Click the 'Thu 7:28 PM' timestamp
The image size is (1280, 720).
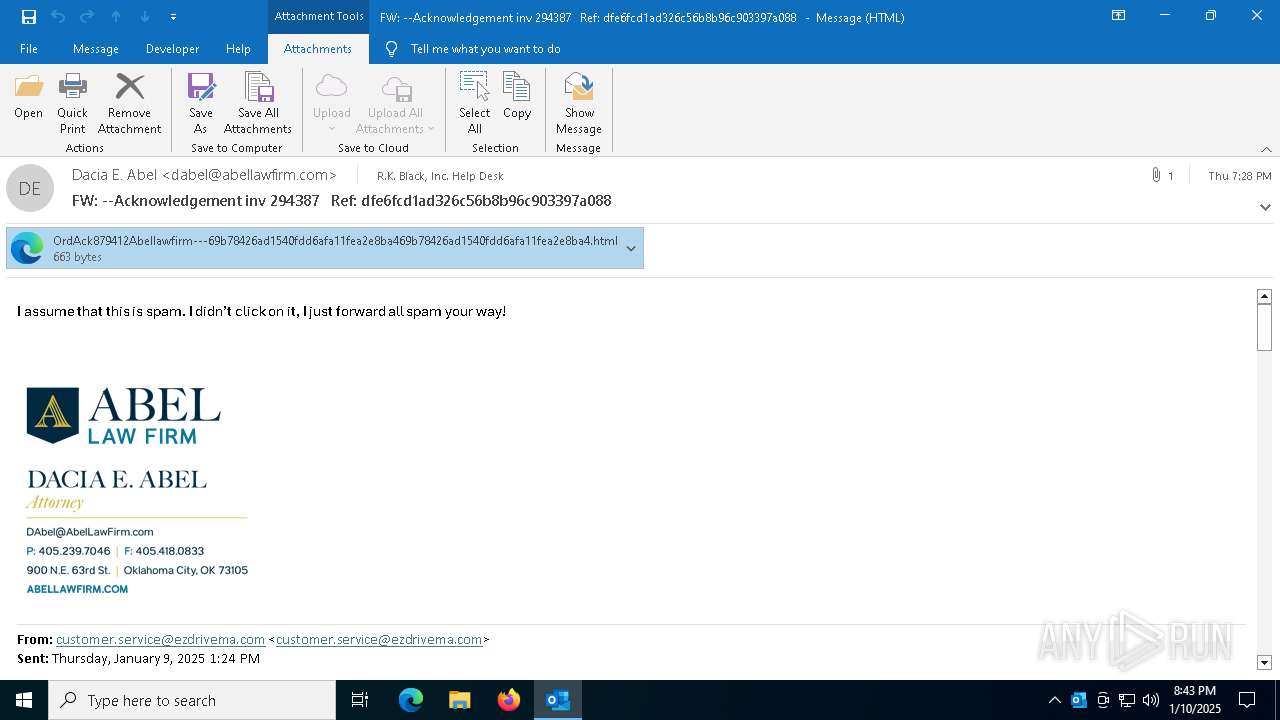tap(1240, 176)
